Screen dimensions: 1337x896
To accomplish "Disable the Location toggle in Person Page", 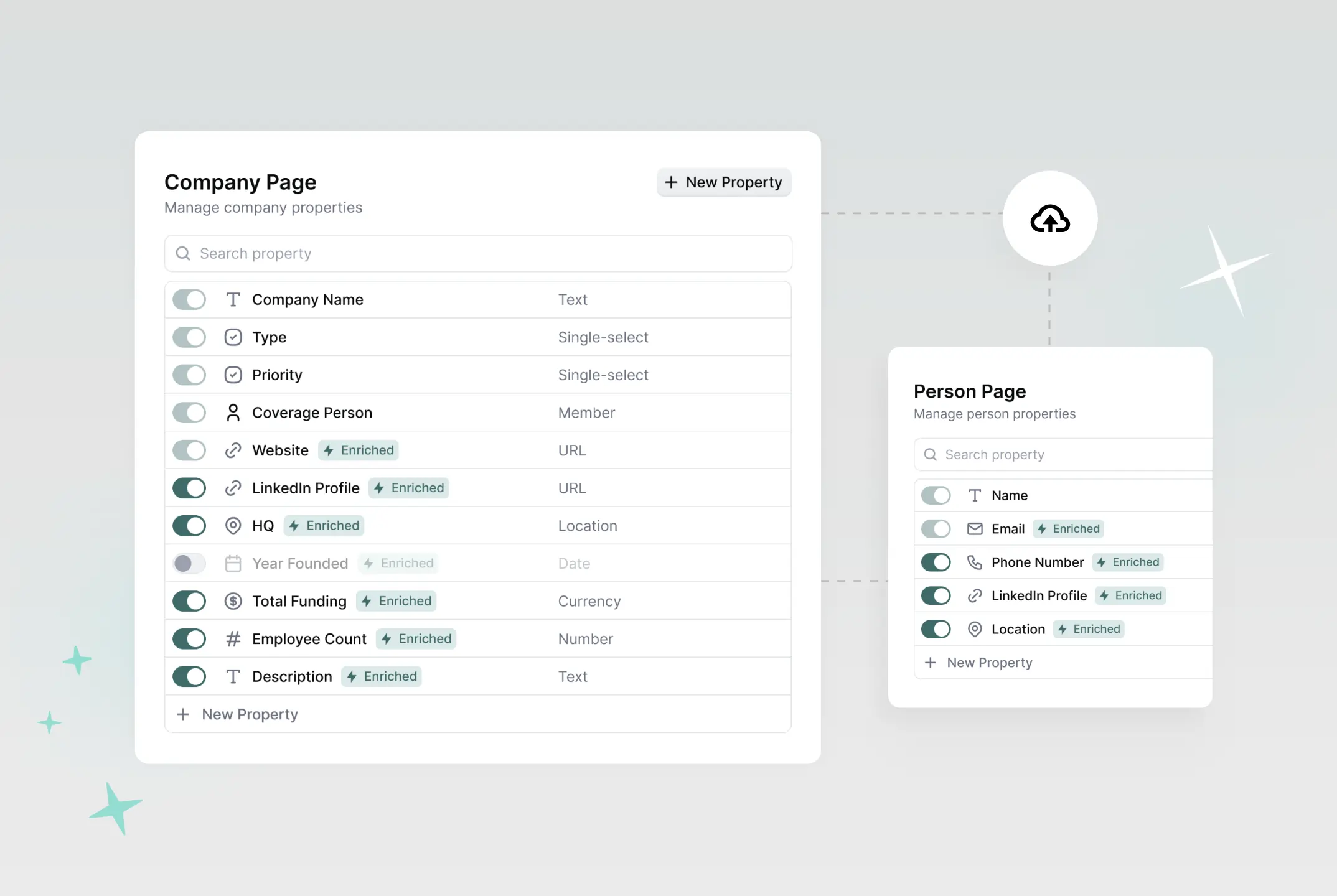I will 936,629.
